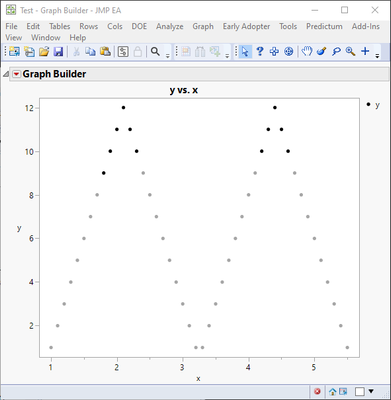Toggle the status bar checkbox

click(x=360, y=391)
